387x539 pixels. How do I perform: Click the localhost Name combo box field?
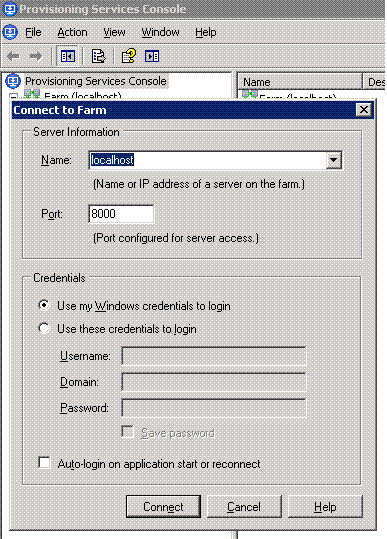pos(215,160)
